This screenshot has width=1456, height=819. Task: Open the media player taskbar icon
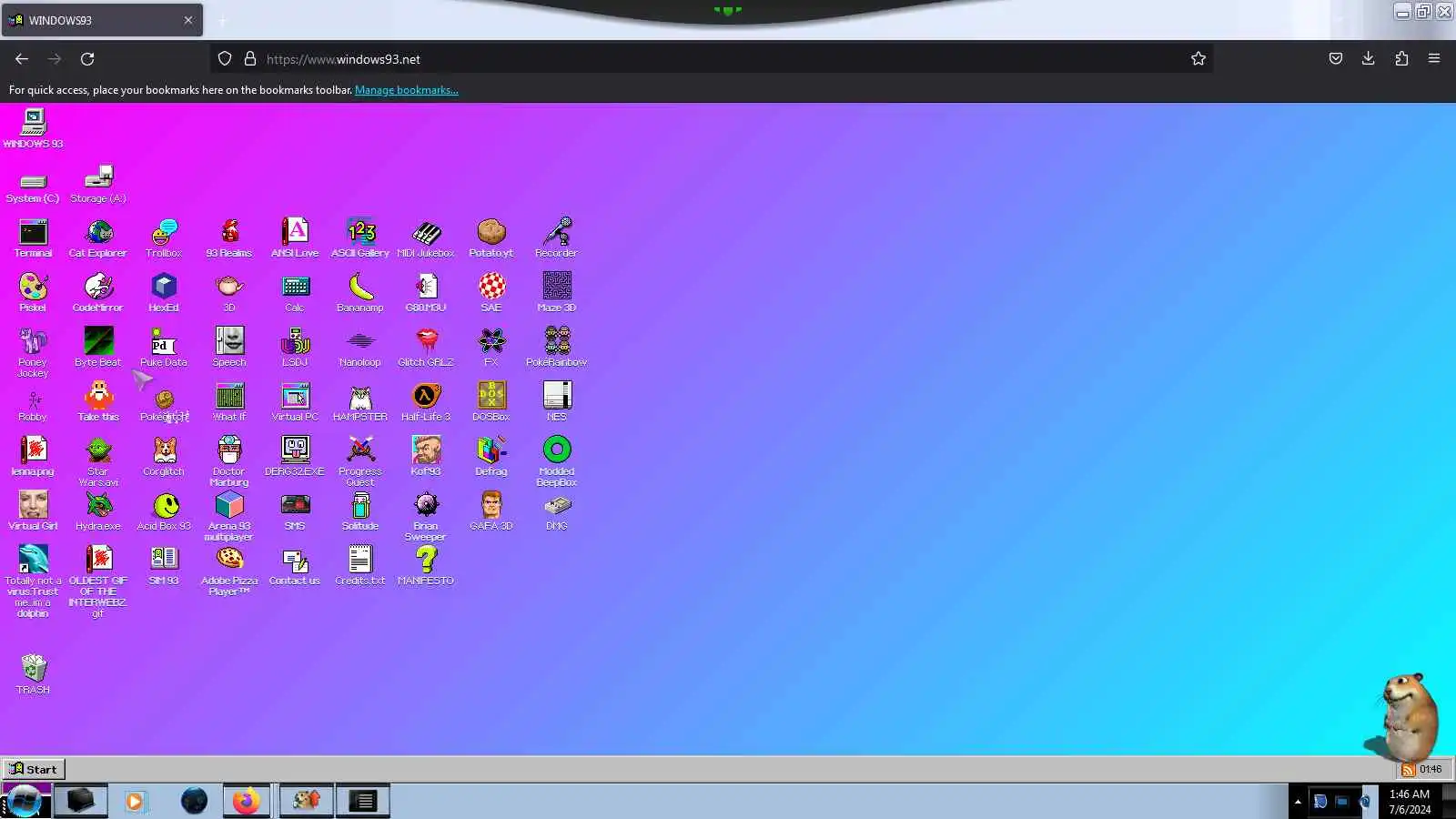135,802
